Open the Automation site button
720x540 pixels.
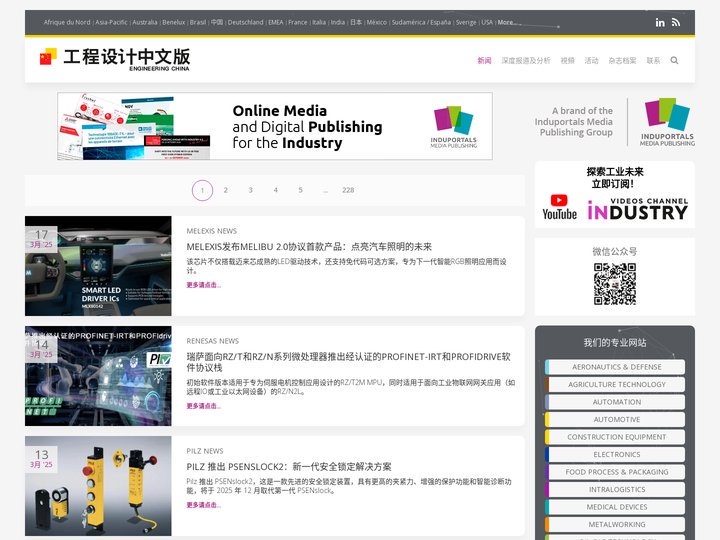coord(615,402)
